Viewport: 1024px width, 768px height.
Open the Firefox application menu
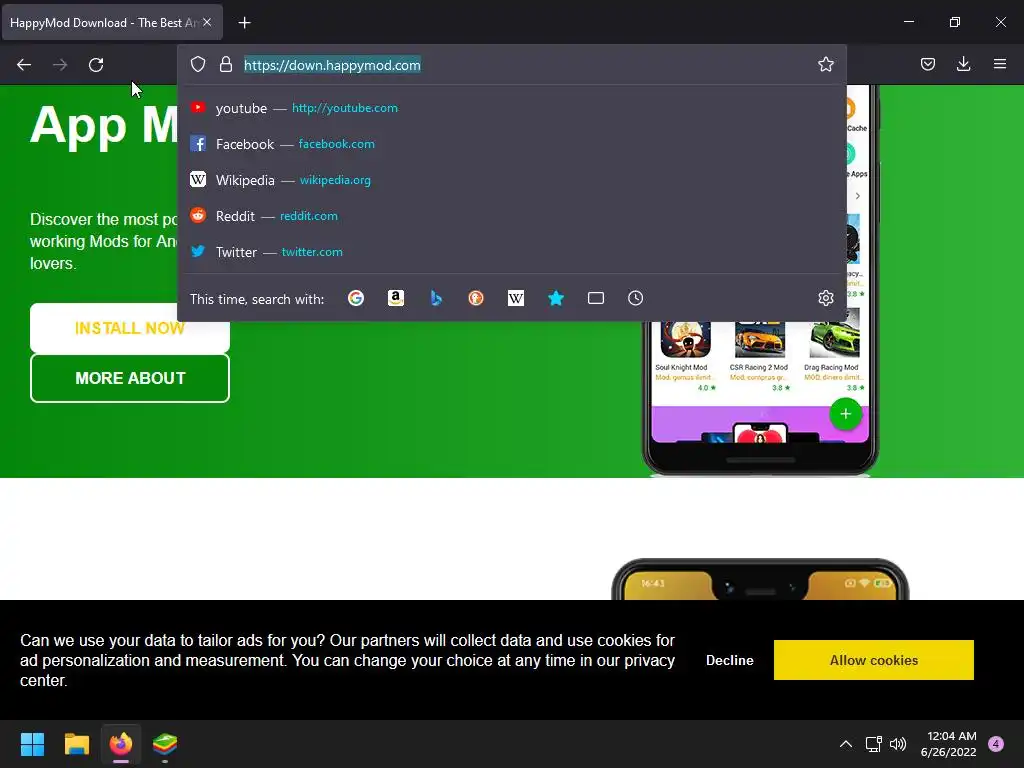[x=1000, y=64]
